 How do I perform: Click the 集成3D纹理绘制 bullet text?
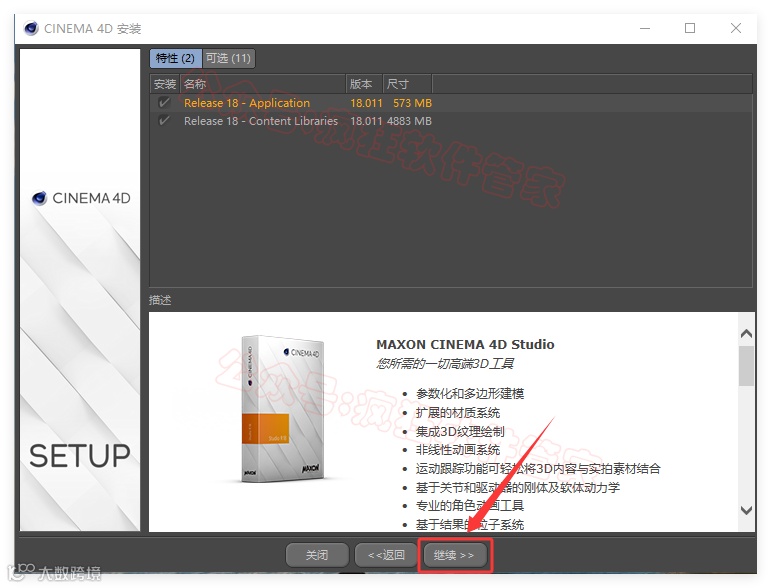460,432
